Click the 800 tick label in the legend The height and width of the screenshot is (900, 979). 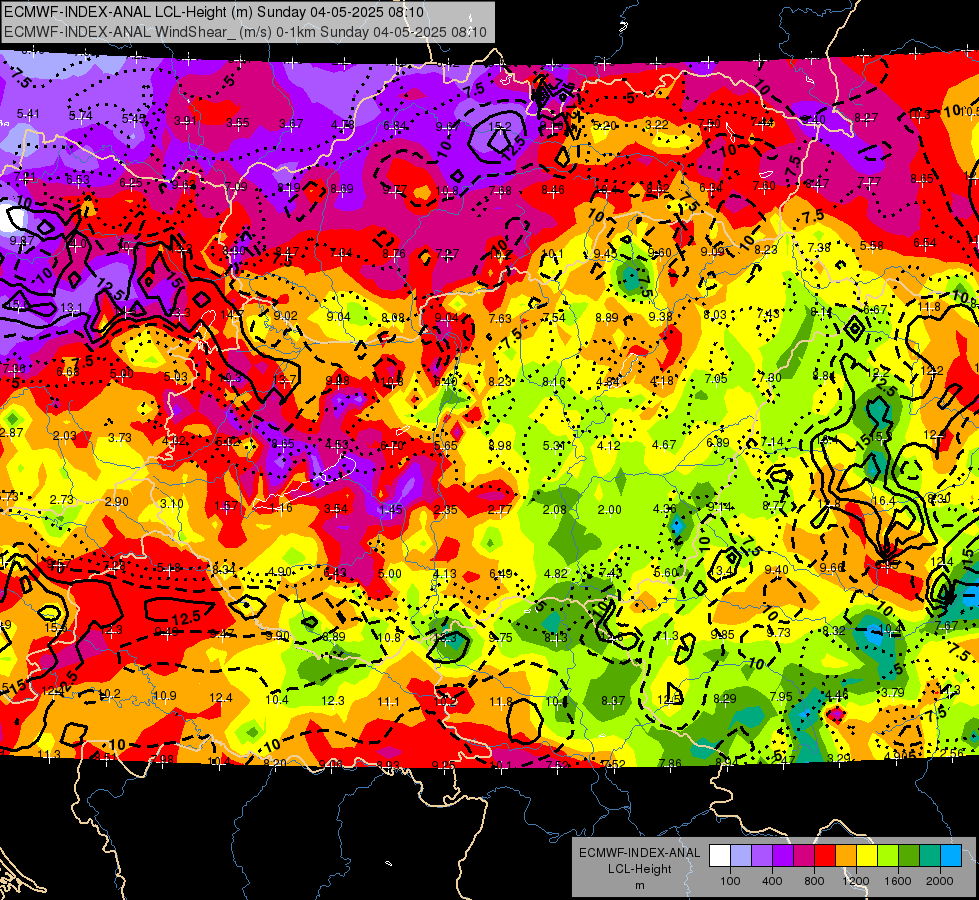[814, 881]
